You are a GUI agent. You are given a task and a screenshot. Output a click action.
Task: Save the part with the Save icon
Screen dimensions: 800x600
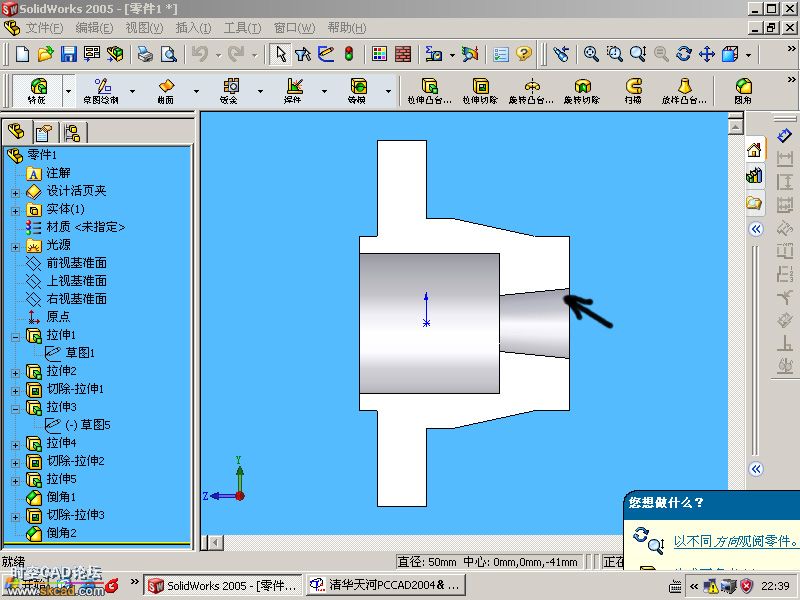click(68, 54)
